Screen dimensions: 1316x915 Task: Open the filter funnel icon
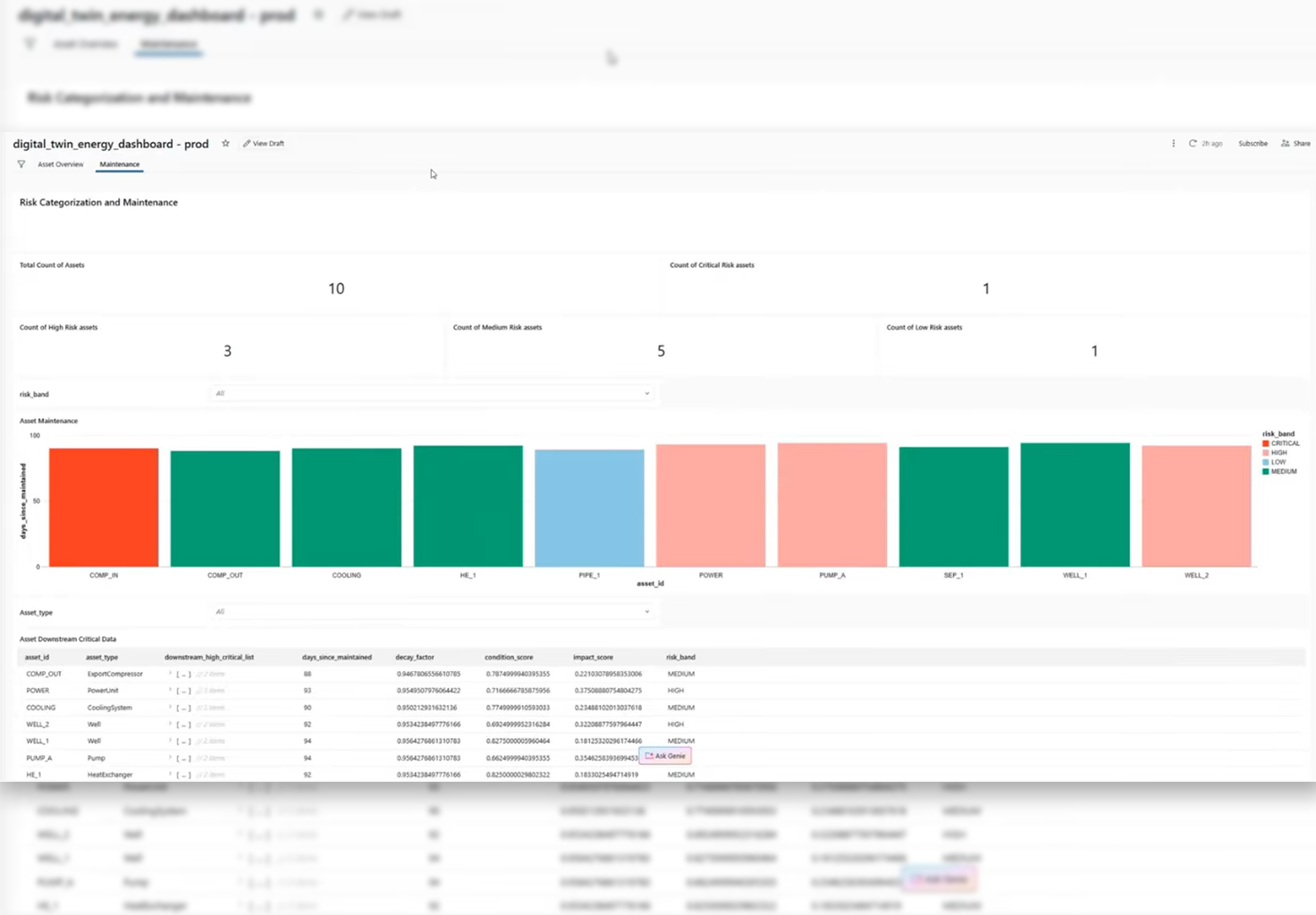pos(21,164)
